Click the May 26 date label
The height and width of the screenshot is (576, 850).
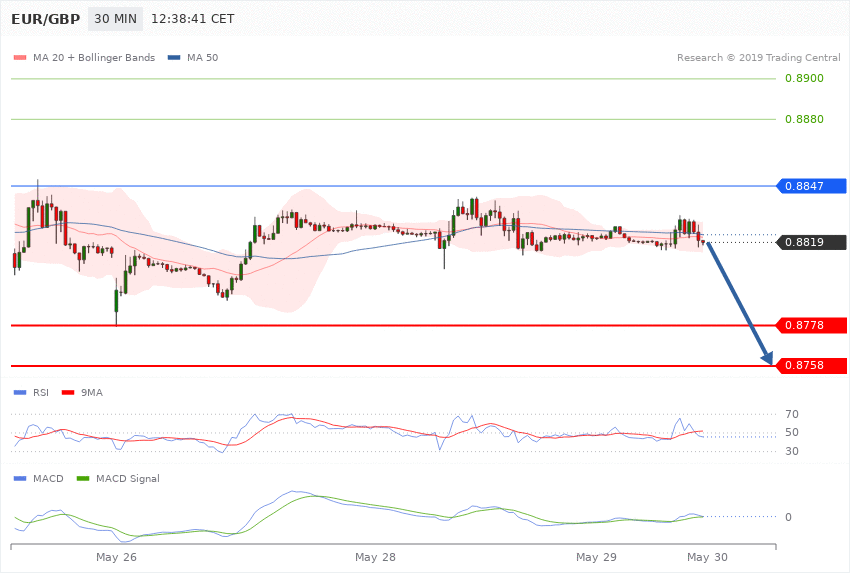tap(116, 557)
